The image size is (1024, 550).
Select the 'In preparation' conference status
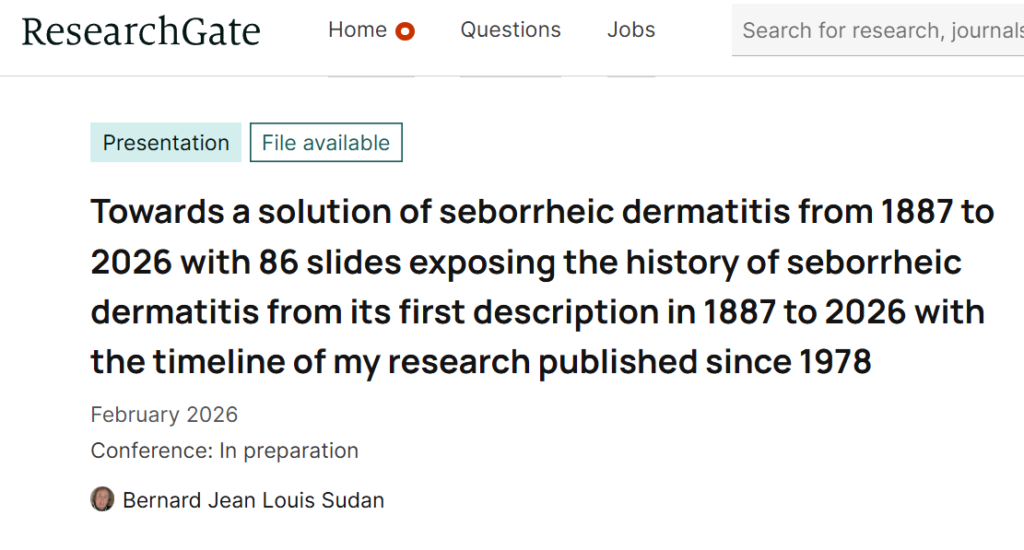click(289, 451)
